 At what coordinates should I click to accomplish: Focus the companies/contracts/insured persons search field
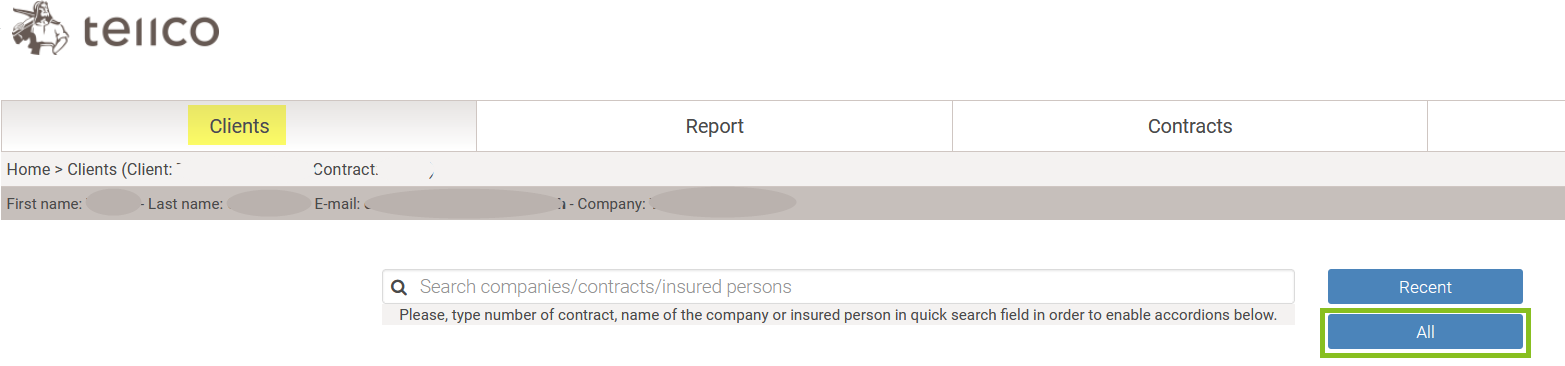pos(838,287)
